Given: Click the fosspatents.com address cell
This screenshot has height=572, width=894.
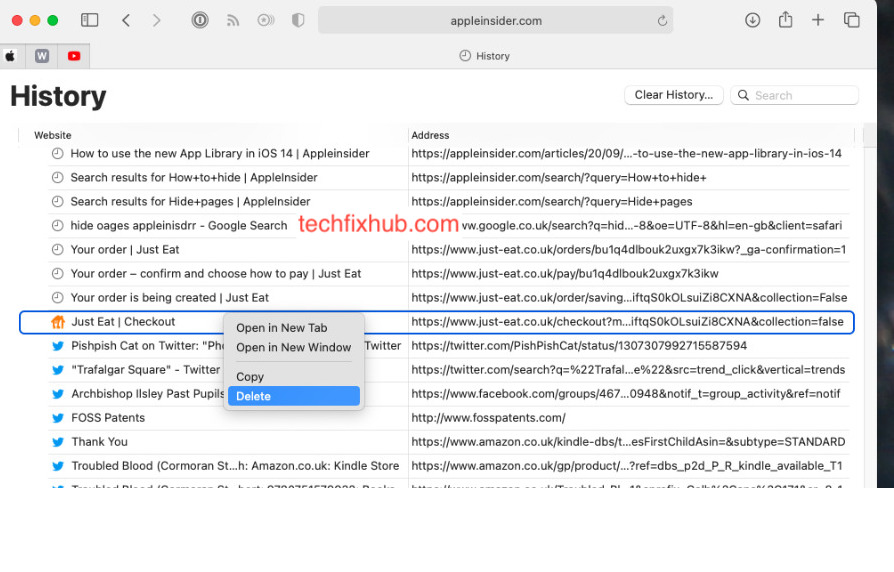Looking at the screenshot, I should [x=488, y=417].
